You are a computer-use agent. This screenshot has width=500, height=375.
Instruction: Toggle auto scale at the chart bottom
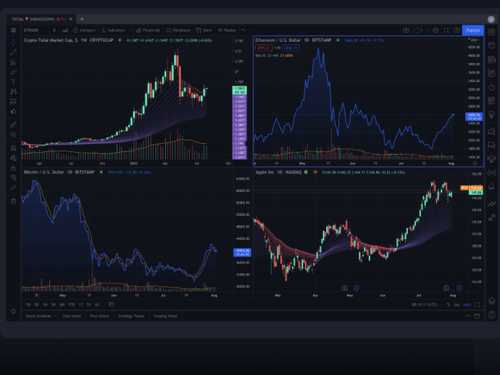pos(467,305)
